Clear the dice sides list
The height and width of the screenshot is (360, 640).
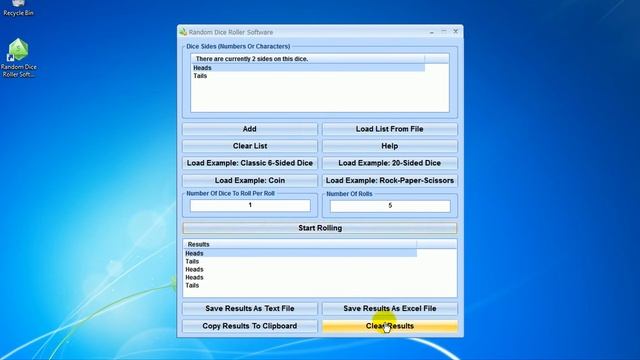click(250, 146)
